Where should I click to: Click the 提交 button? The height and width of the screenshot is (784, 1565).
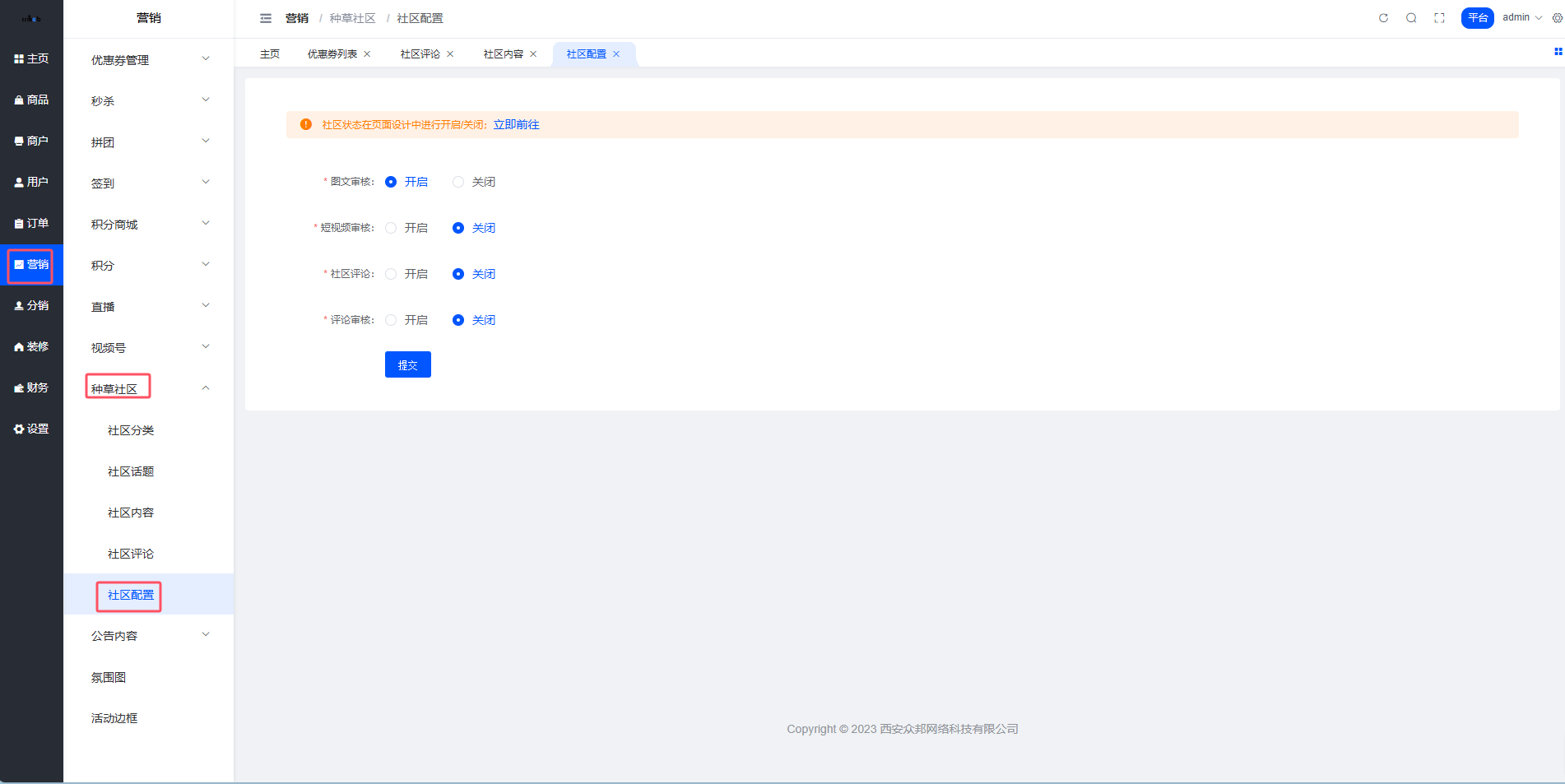[x=407, y=364]
